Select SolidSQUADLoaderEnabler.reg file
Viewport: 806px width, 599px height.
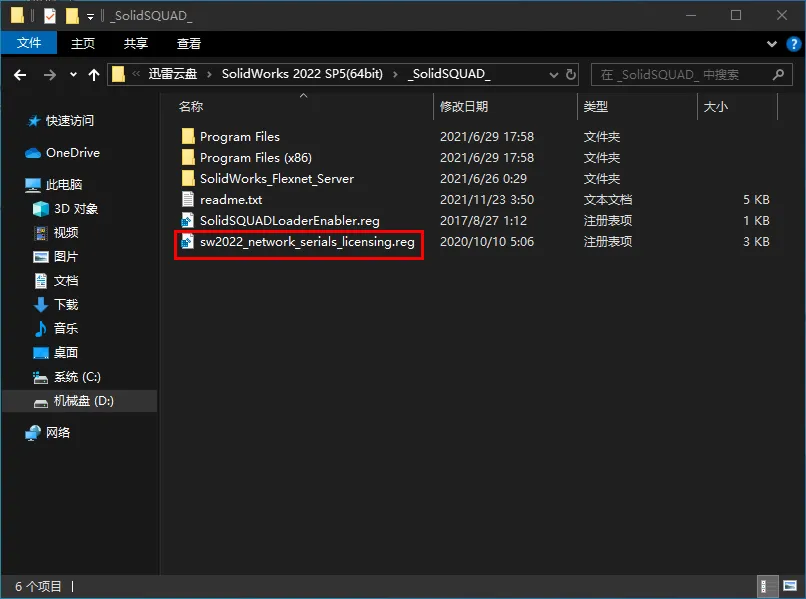point(289,221)
